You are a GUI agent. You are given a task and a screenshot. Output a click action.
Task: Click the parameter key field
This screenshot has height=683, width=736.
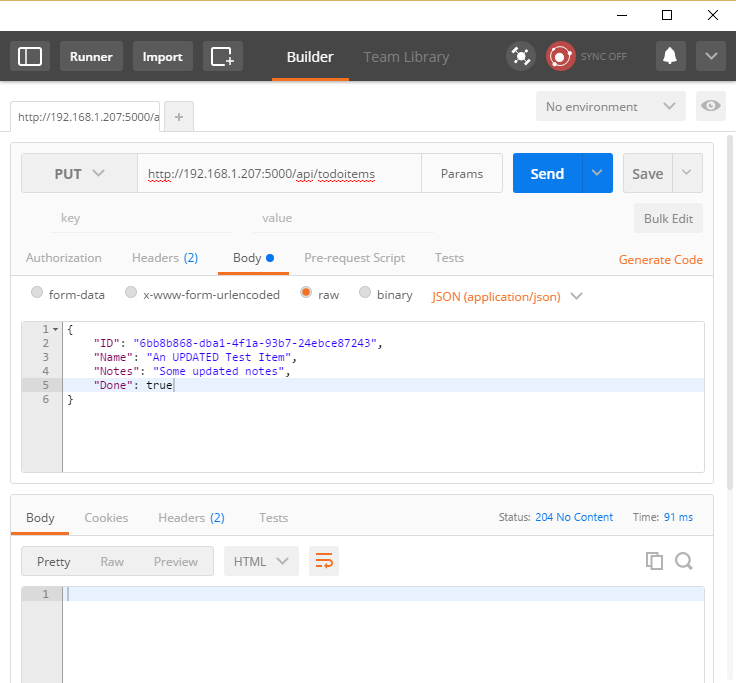pyautogui.click(x=141, y=218)
